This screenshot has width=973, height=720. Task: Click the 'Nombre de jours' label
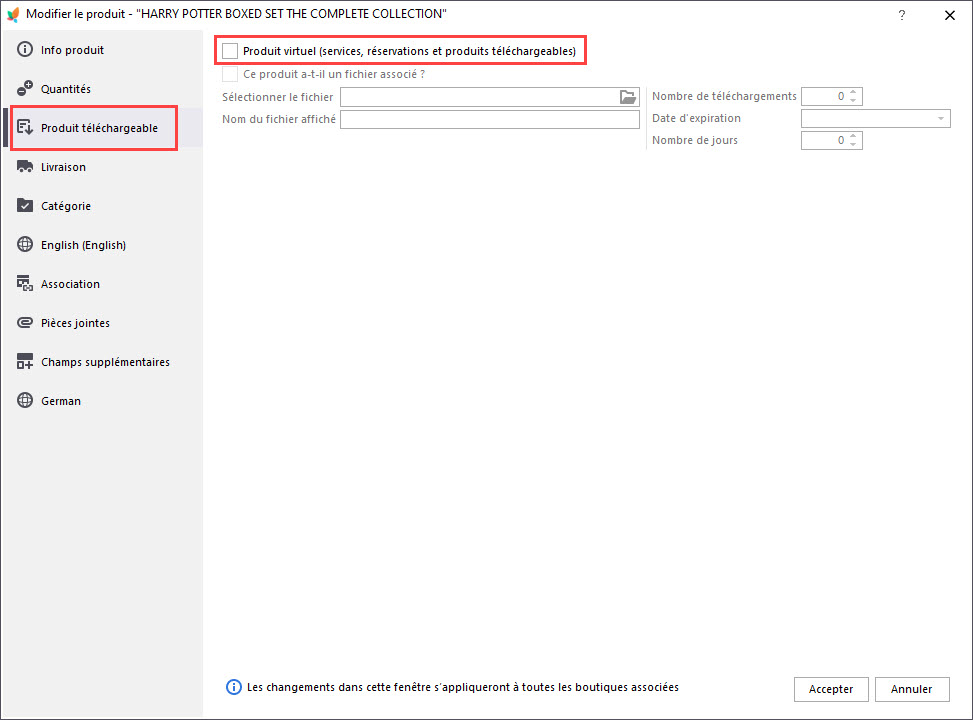[695, 140]
